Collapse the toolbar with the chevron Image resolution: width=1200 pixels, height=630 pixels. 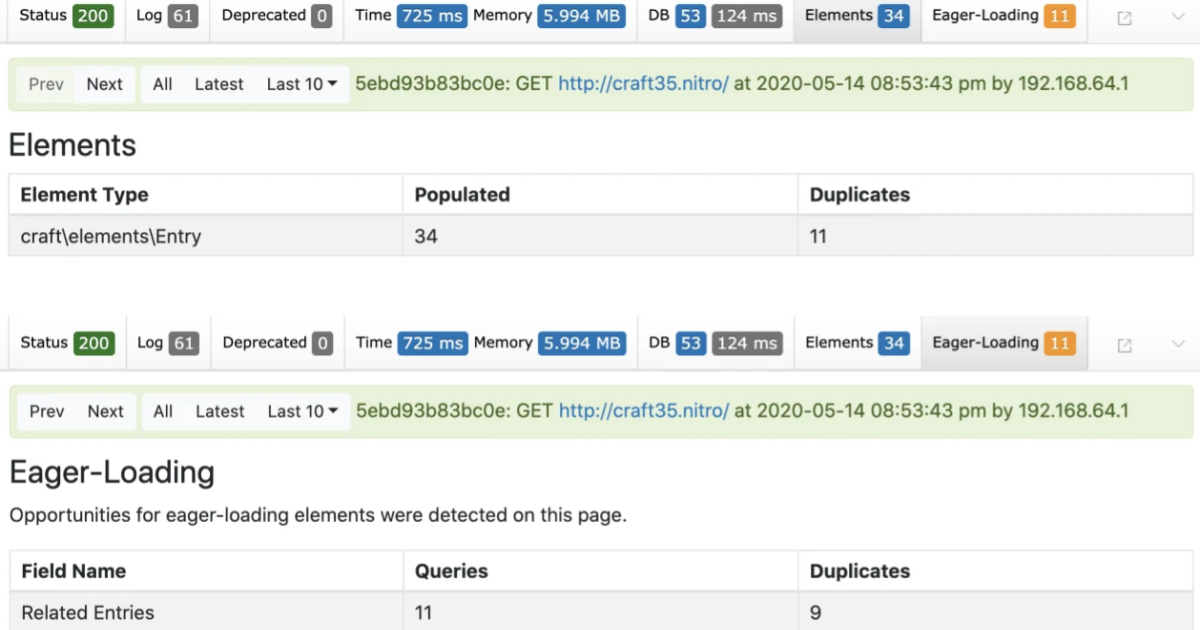point(1175,15)
